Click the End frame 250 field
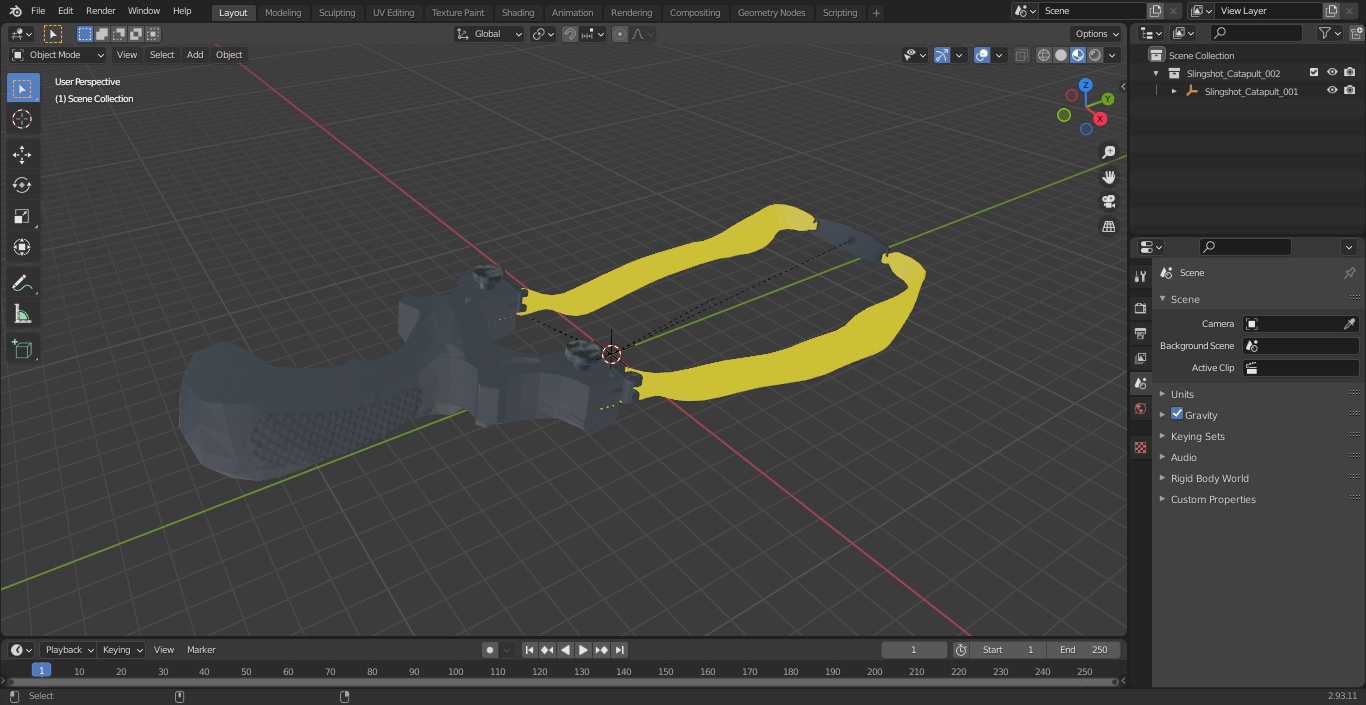Screen dimensions: 1366x705 [1083, 650]
